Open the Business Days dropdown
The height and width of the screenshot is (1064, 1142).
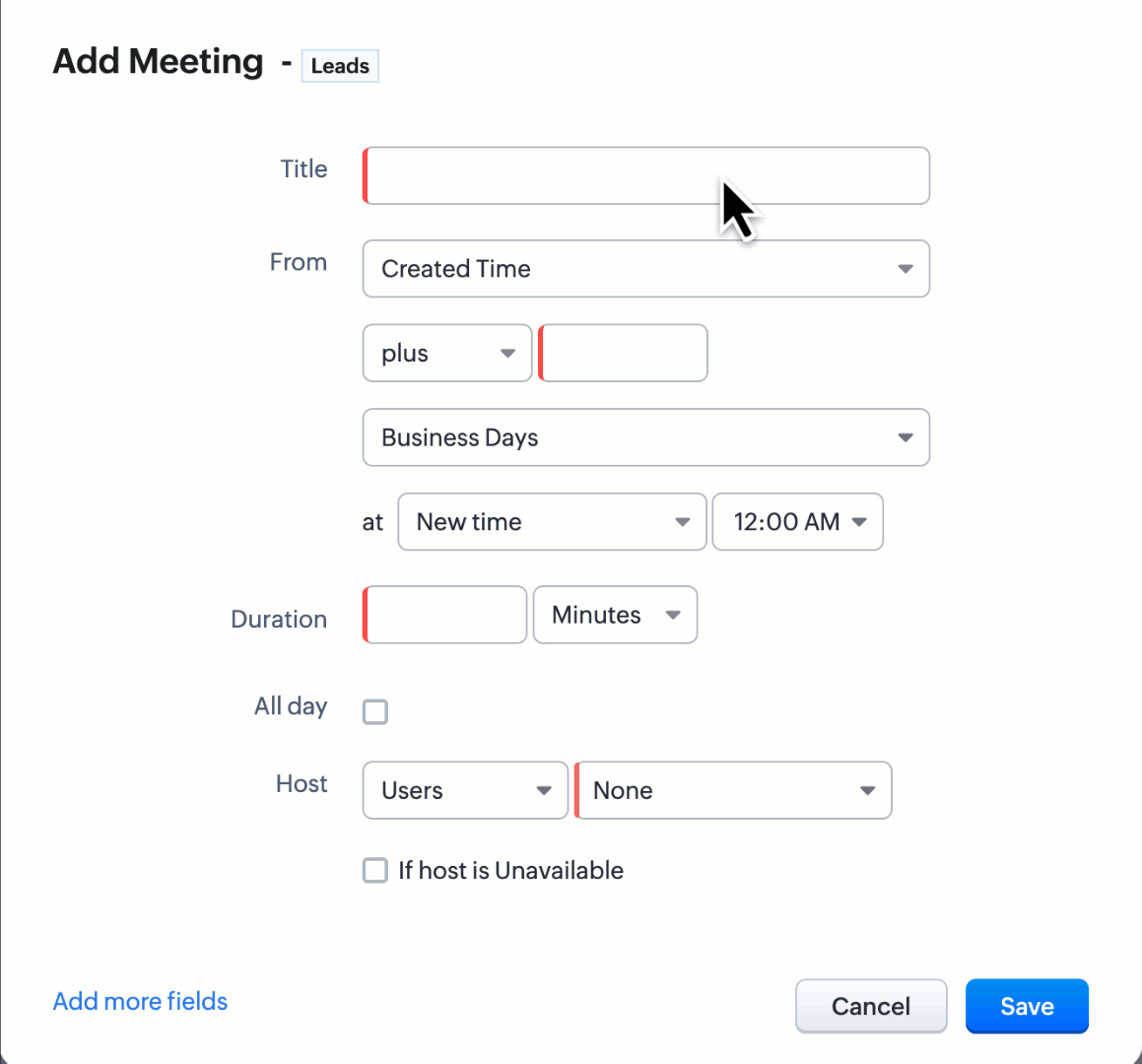[645, 438]
